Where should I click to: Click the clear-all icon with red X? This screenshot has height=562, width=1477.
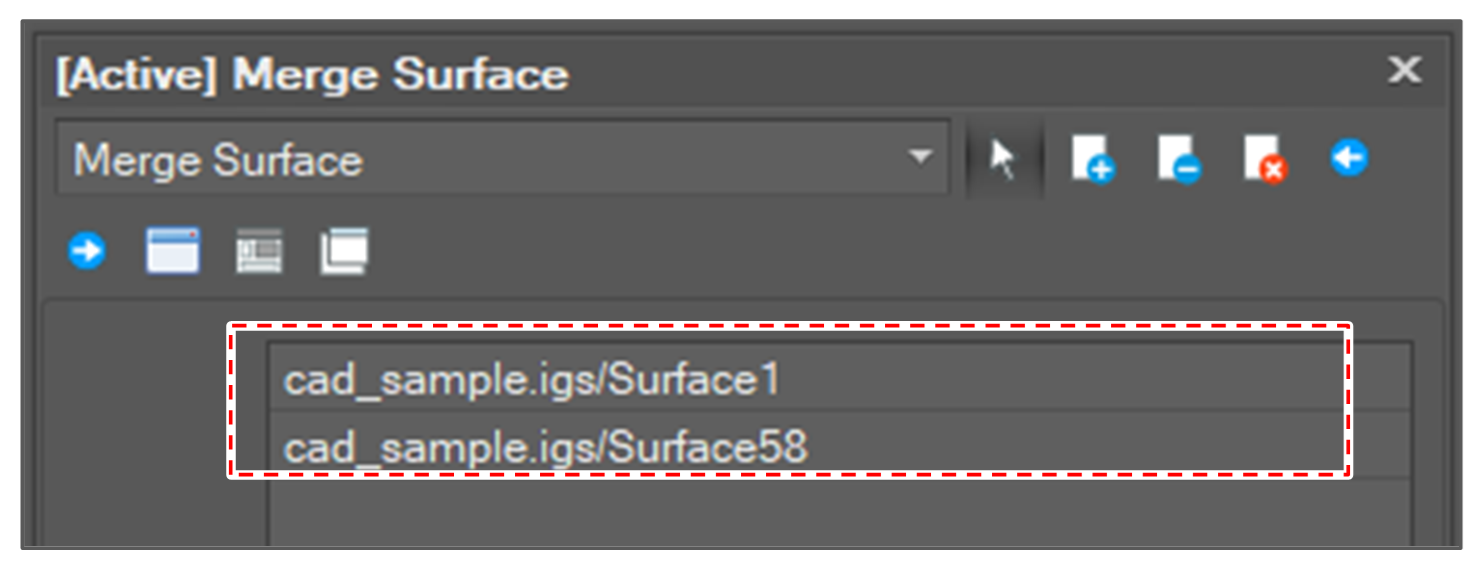pyautogui.click(x=1263, y=160)
